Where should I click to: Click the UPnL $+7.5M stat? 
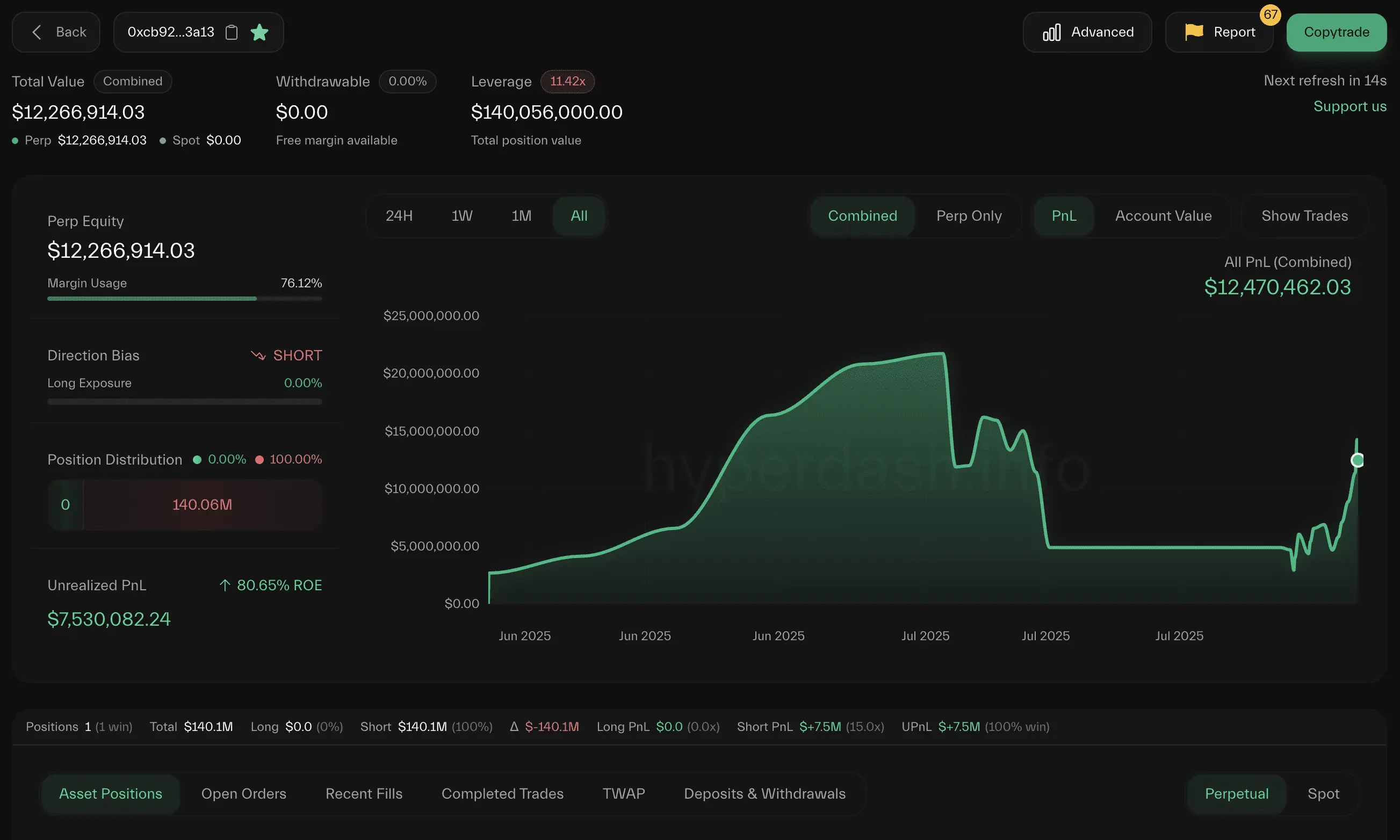[975, 726]
